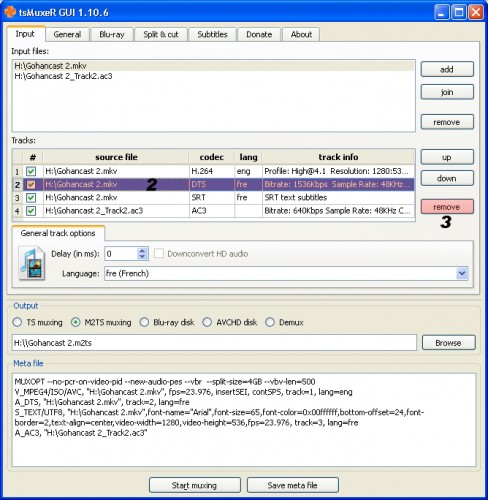Click the output path field Gohancast 2.m2ts
The image size is (488, 500).
pos(214,343)
